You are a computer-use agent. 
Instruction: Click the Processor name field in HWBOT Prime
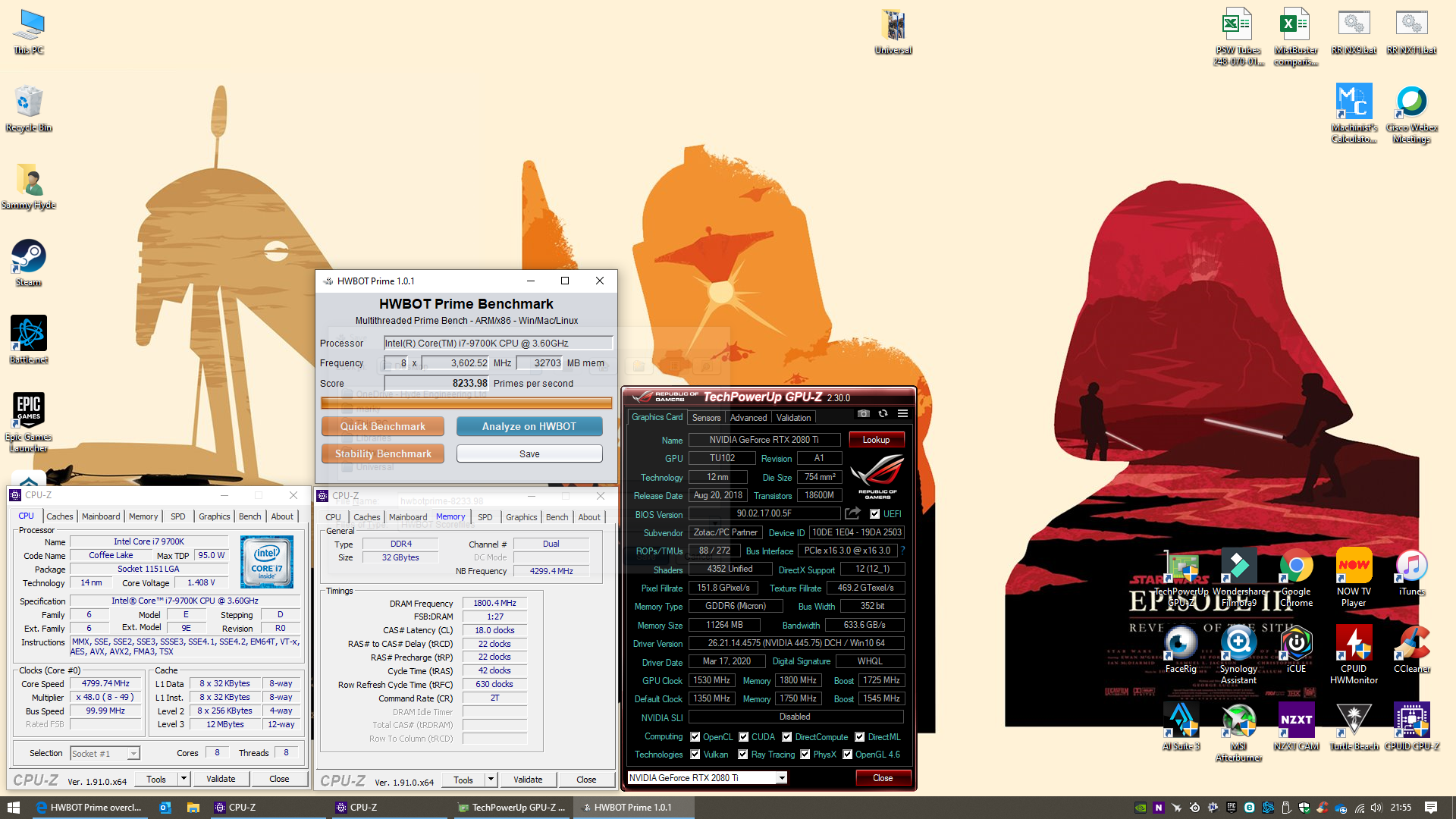[x=497, y=344]
